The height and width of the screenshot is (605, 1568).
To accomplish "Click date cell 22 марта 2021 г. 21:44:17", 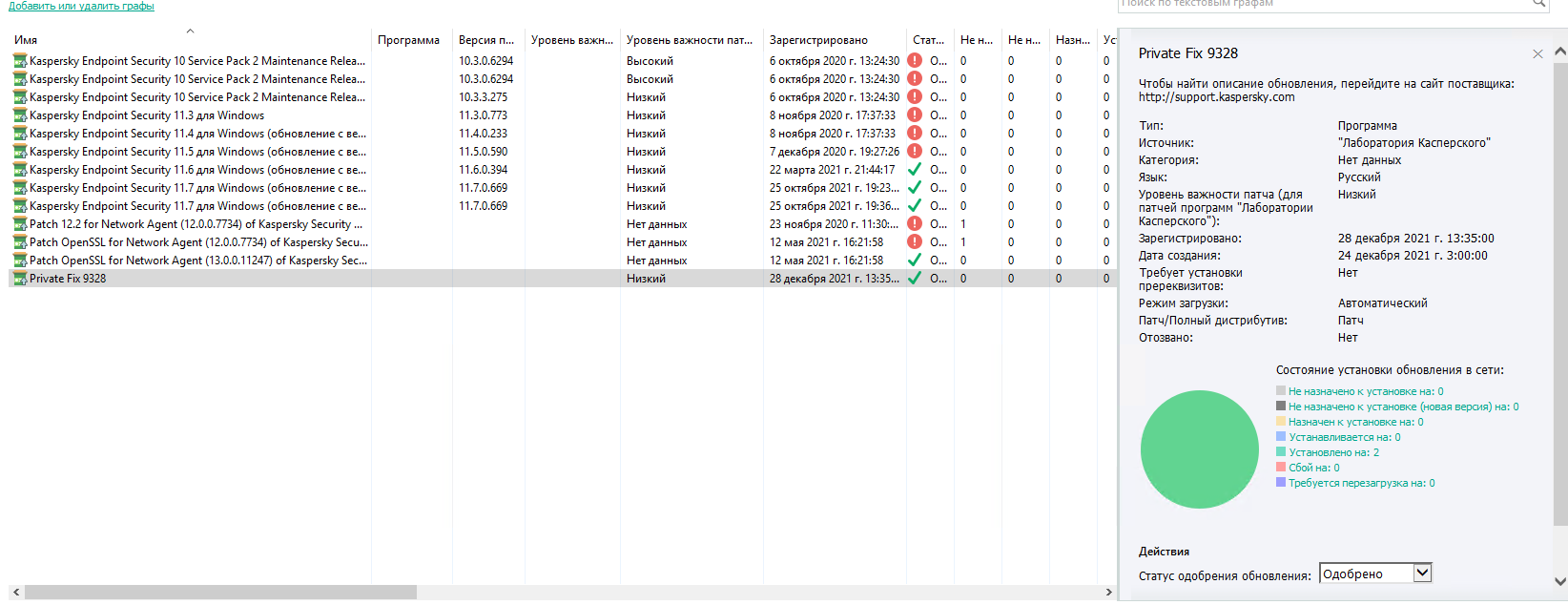I will pyautogui.click(x=833, y=170).
